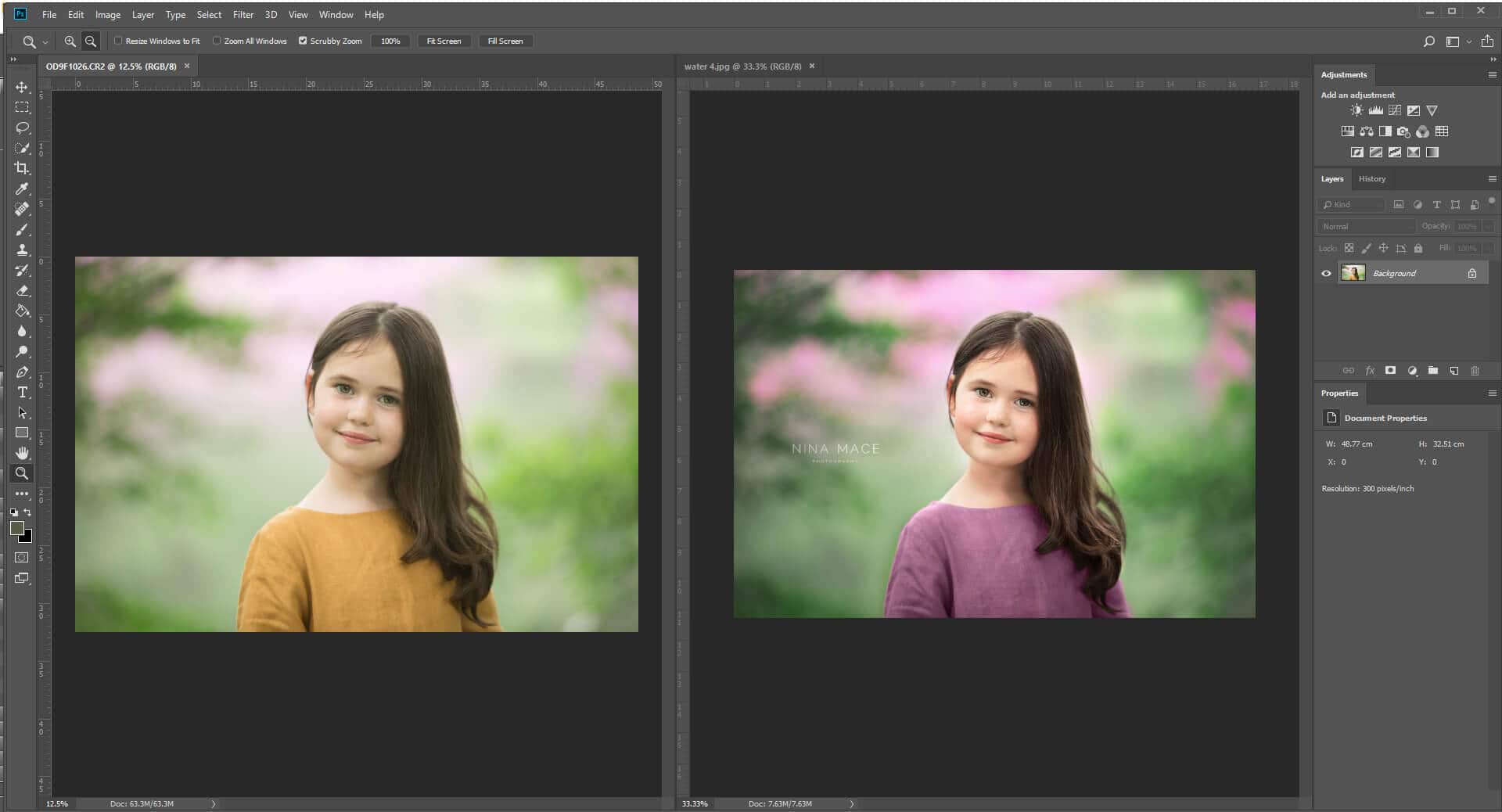Select the Brush tool
This screenshot has height=812, width=1502.
point(22,229)
